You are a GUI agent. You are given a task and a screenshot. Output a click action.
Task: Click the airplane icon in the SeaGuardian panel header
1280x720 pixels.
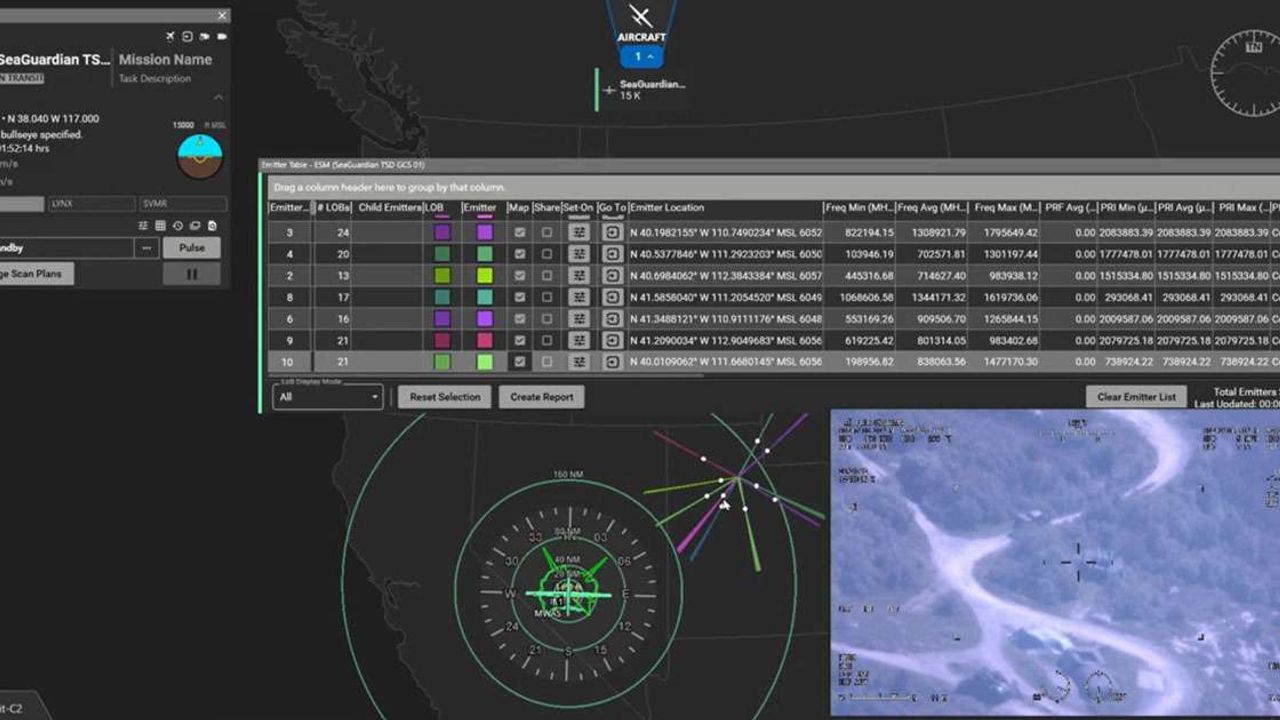[170, 37]
